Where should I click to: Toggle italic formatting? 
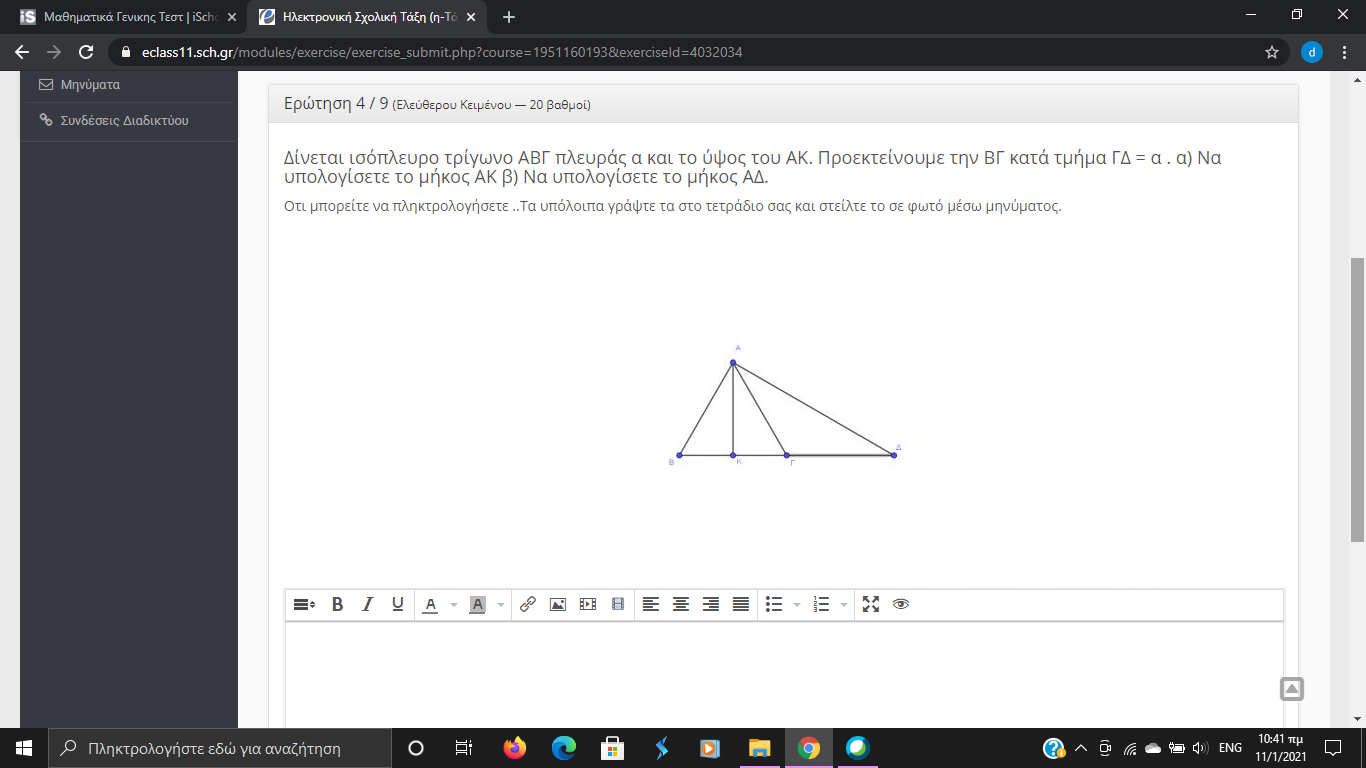point(367,604)
